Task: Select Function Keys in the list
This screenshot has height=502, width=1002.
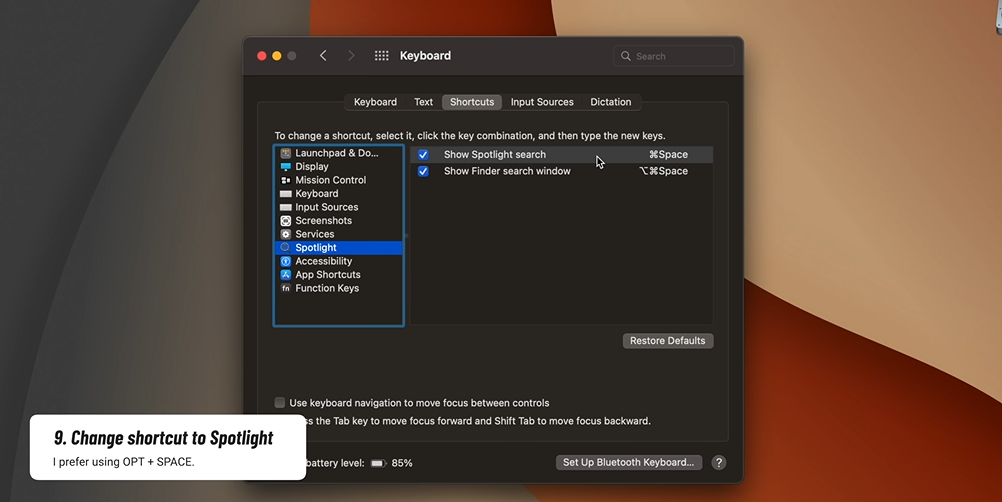Action: pyautogui.click(x=339, y=288)
